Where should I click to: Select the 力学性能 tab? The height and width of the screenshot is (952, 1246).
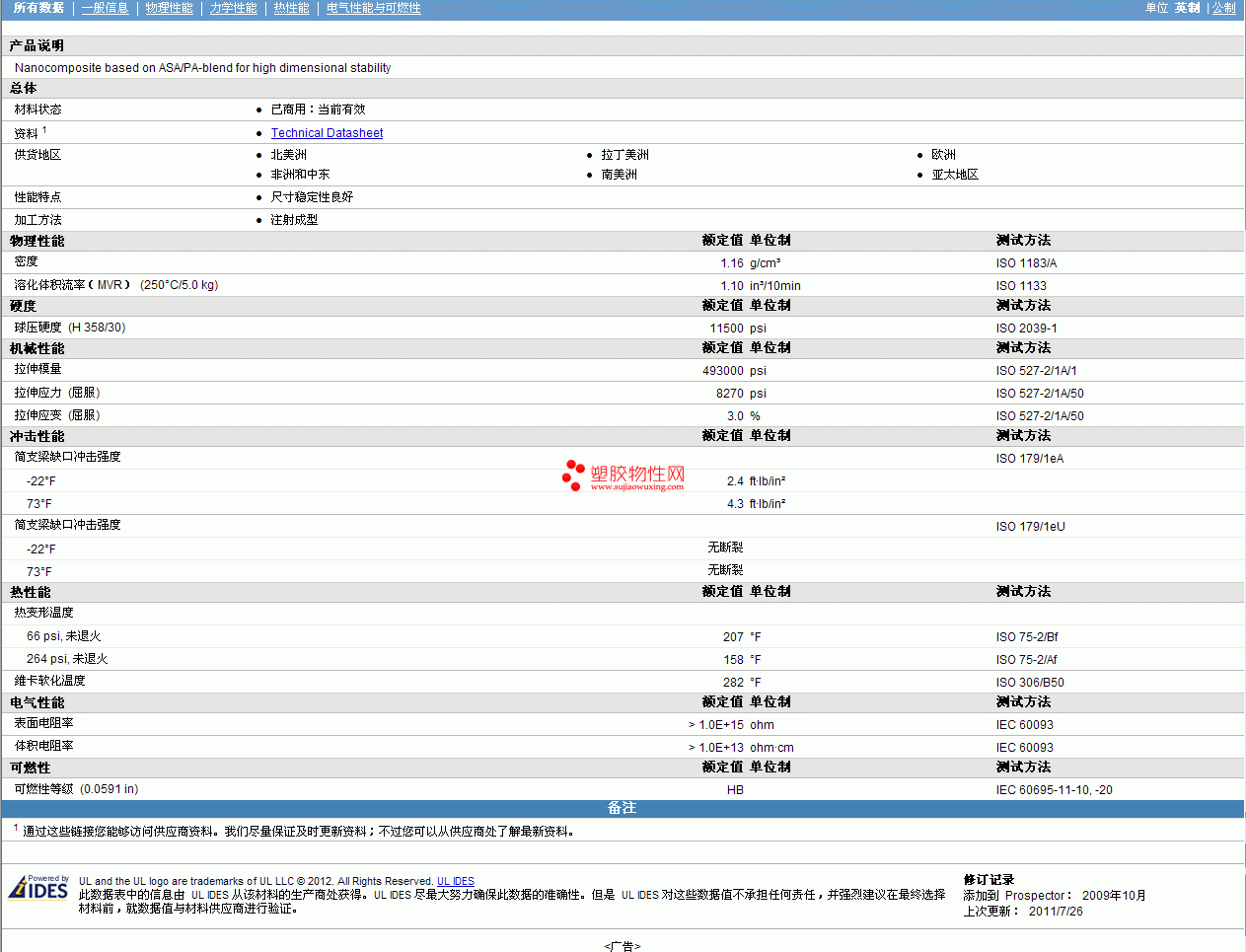pyautogui.click(x=233, y=8)
